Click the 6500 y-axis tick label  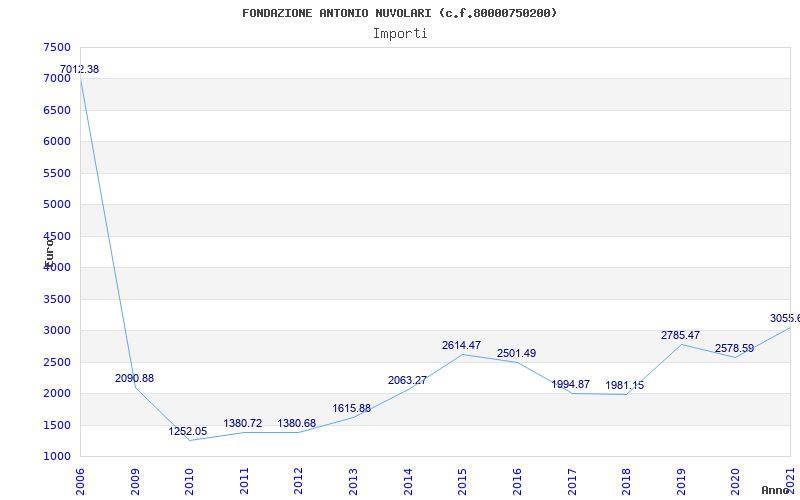[x=57, y=110]
